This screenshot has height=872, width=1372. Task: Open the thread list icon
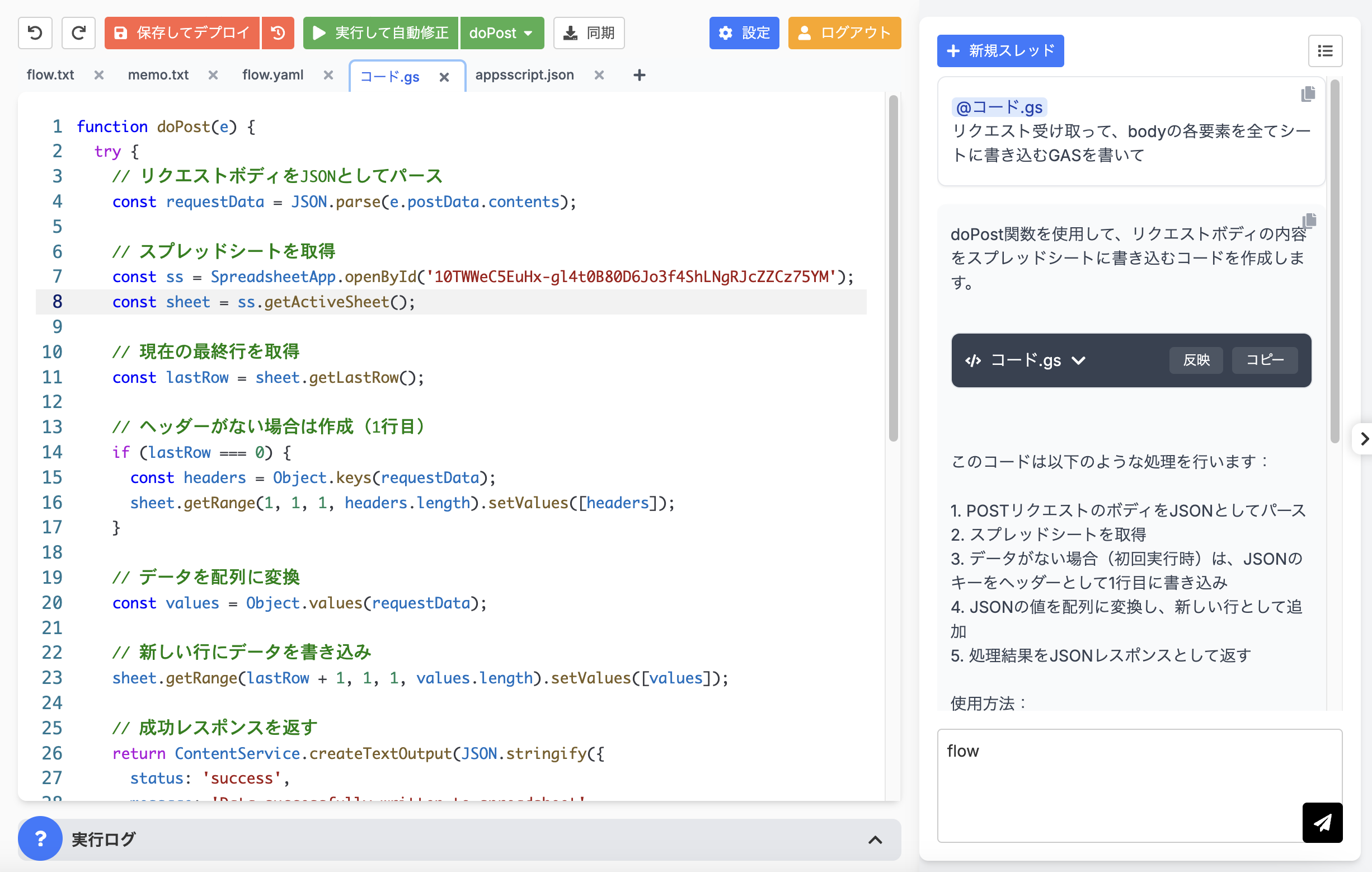[1324, 51]
